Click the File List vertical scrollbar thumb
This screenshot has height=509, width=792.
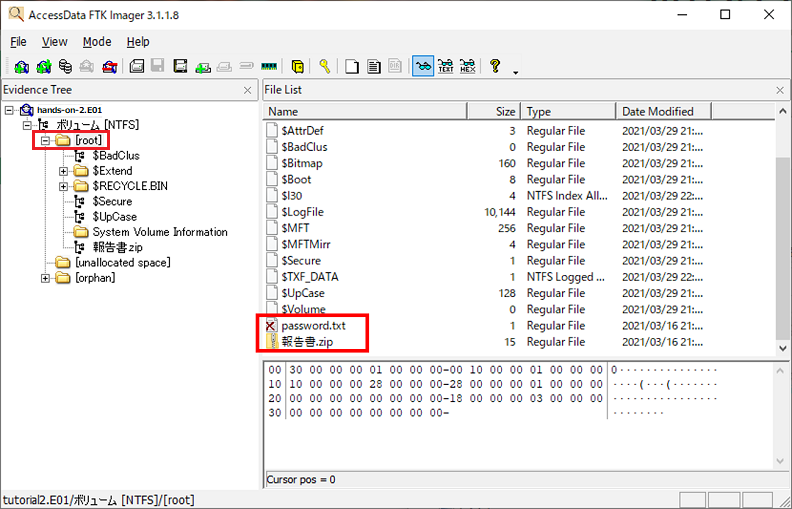(x=782, y=248)
